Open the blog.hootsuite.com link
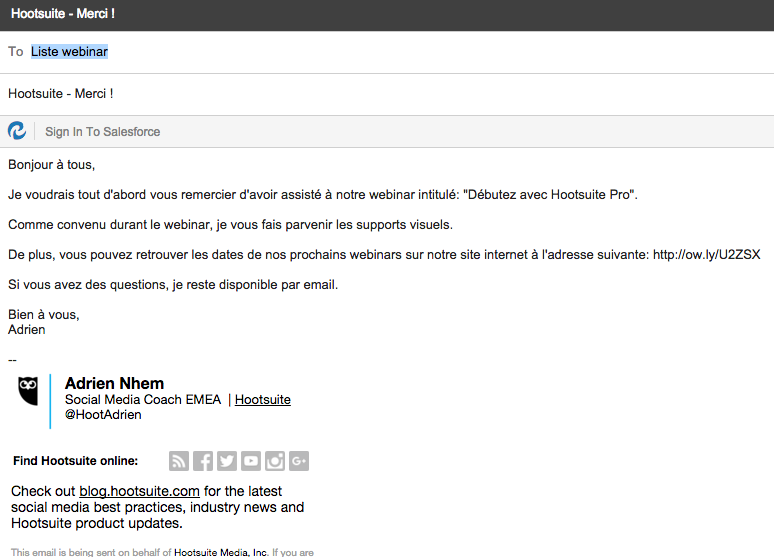Screen dimensions: 774x557 click(x=139, y=491)
